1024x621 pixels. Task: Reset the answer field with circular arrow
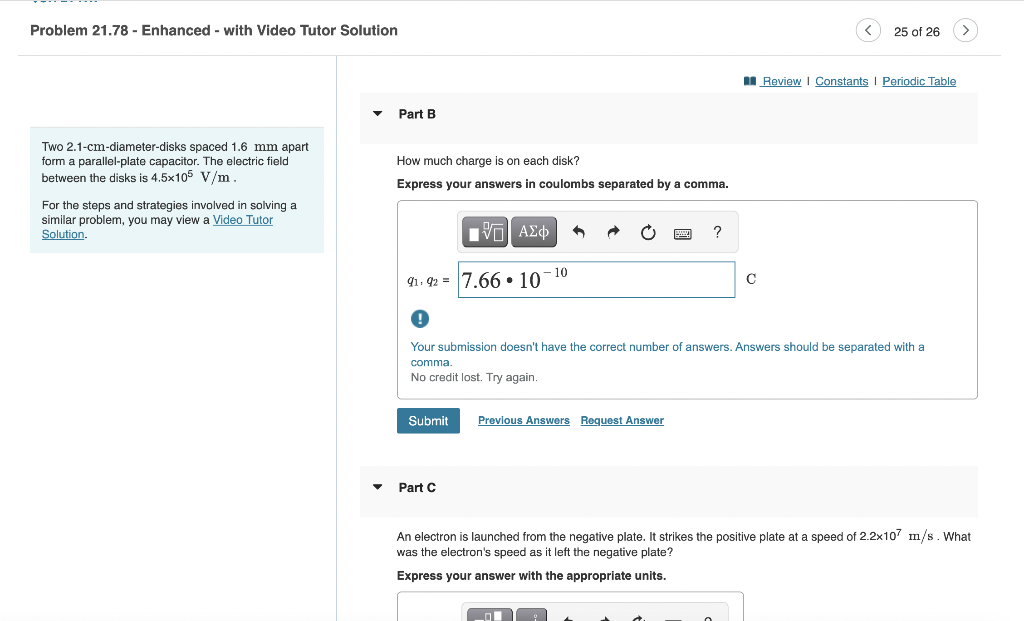pyautogui.click(x=648, y=232)
